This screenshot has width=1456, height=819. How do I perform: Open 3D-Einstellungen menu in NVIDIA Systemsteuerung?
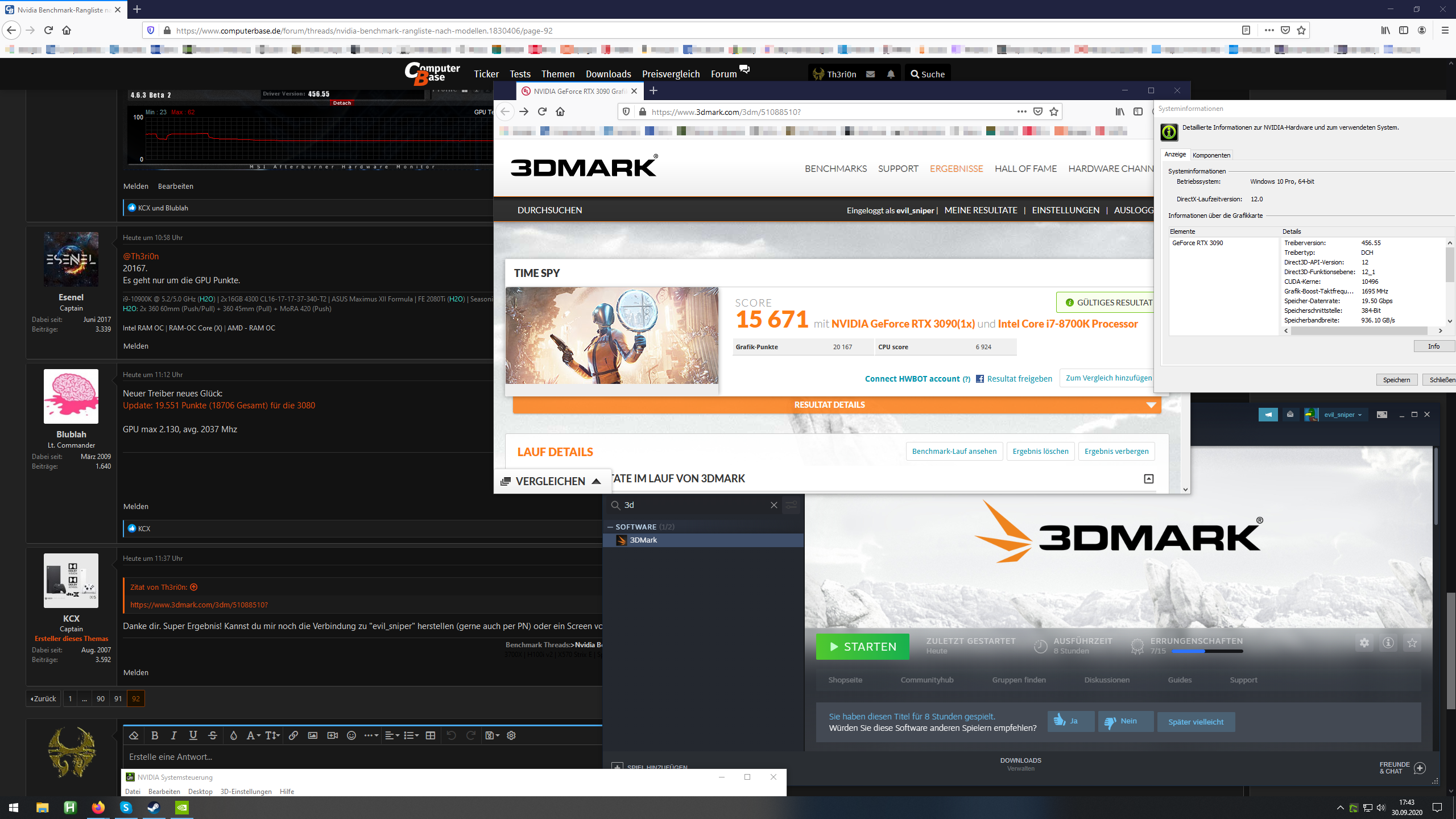(x=246, y=791)
